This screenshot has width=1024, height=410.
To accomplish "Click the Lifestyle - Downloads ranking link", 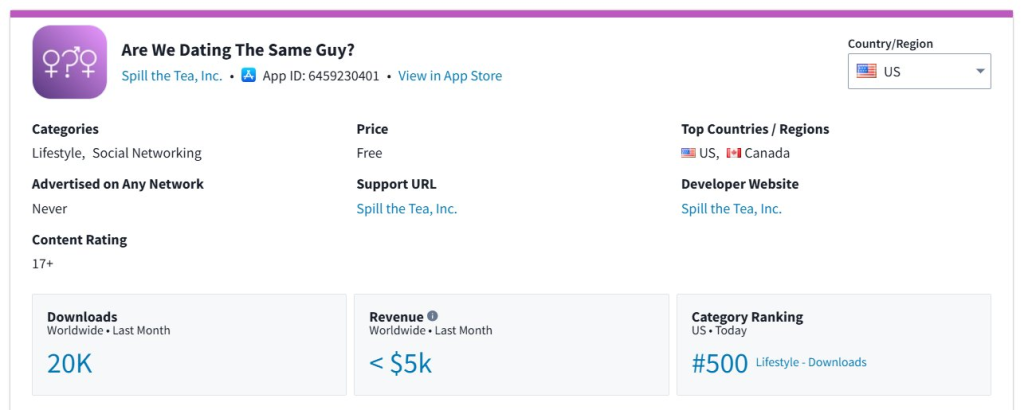I will (811, 362).
